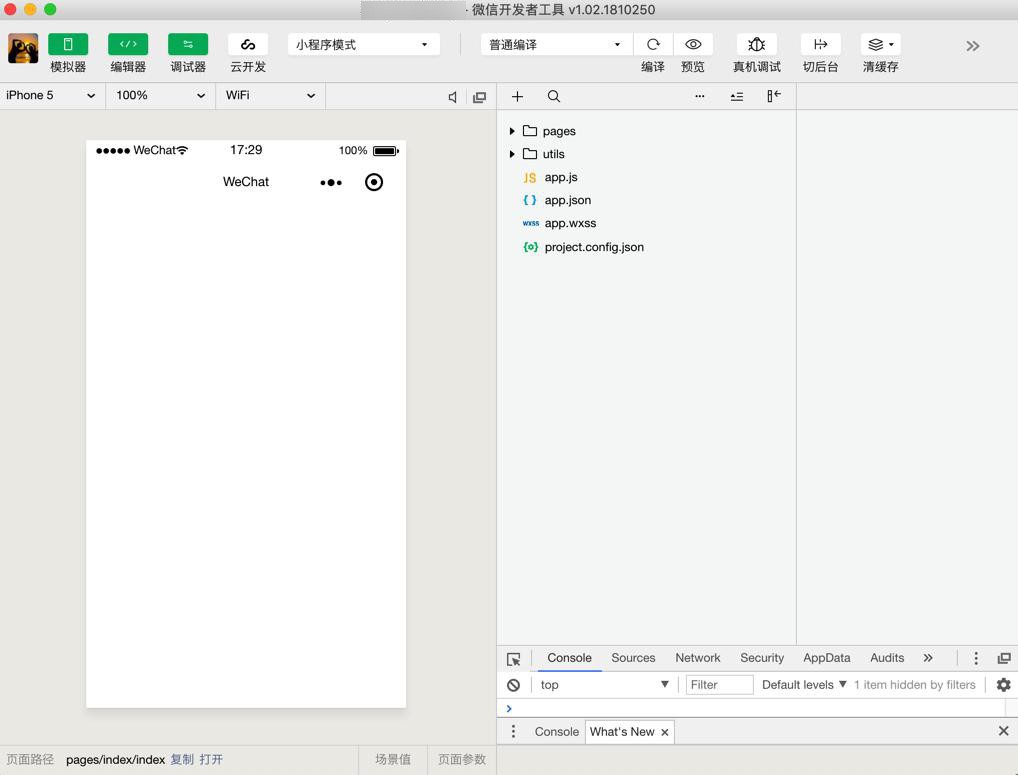1018x775 pixels.
Task: Click the preview eye icon (预览)
Action: [693, 44]
